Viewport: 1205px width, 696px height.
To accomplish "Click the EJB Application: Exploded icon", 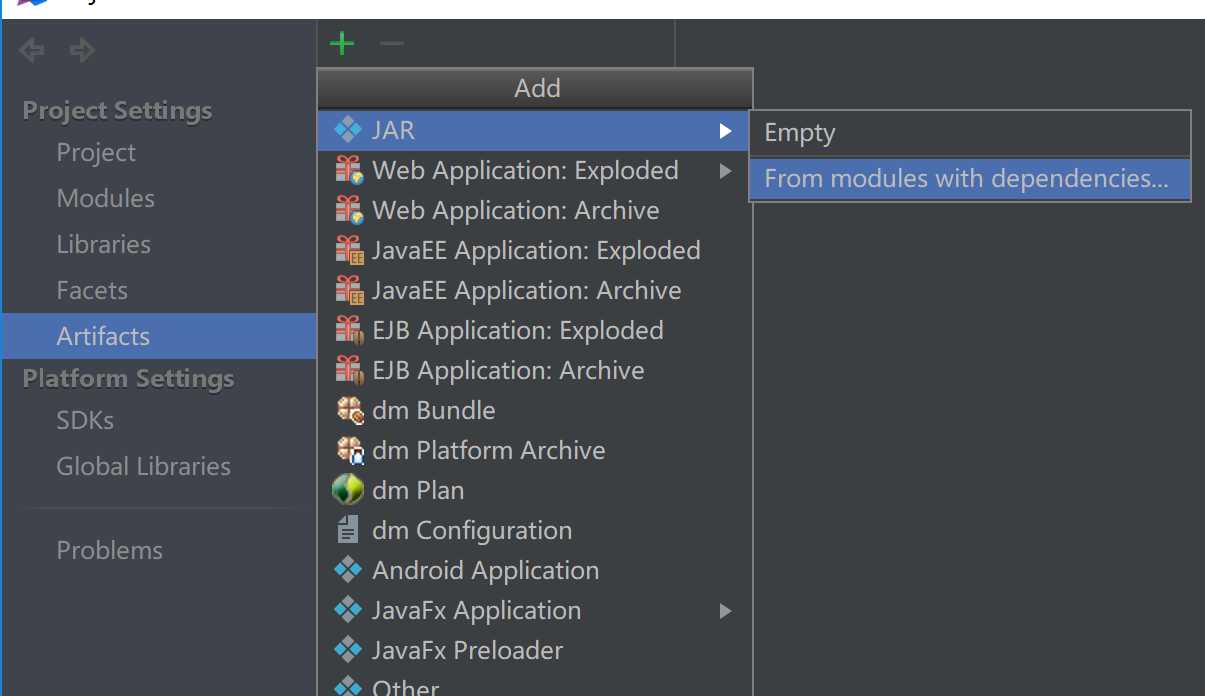I will pyautogui.click(x=348, y=330).
